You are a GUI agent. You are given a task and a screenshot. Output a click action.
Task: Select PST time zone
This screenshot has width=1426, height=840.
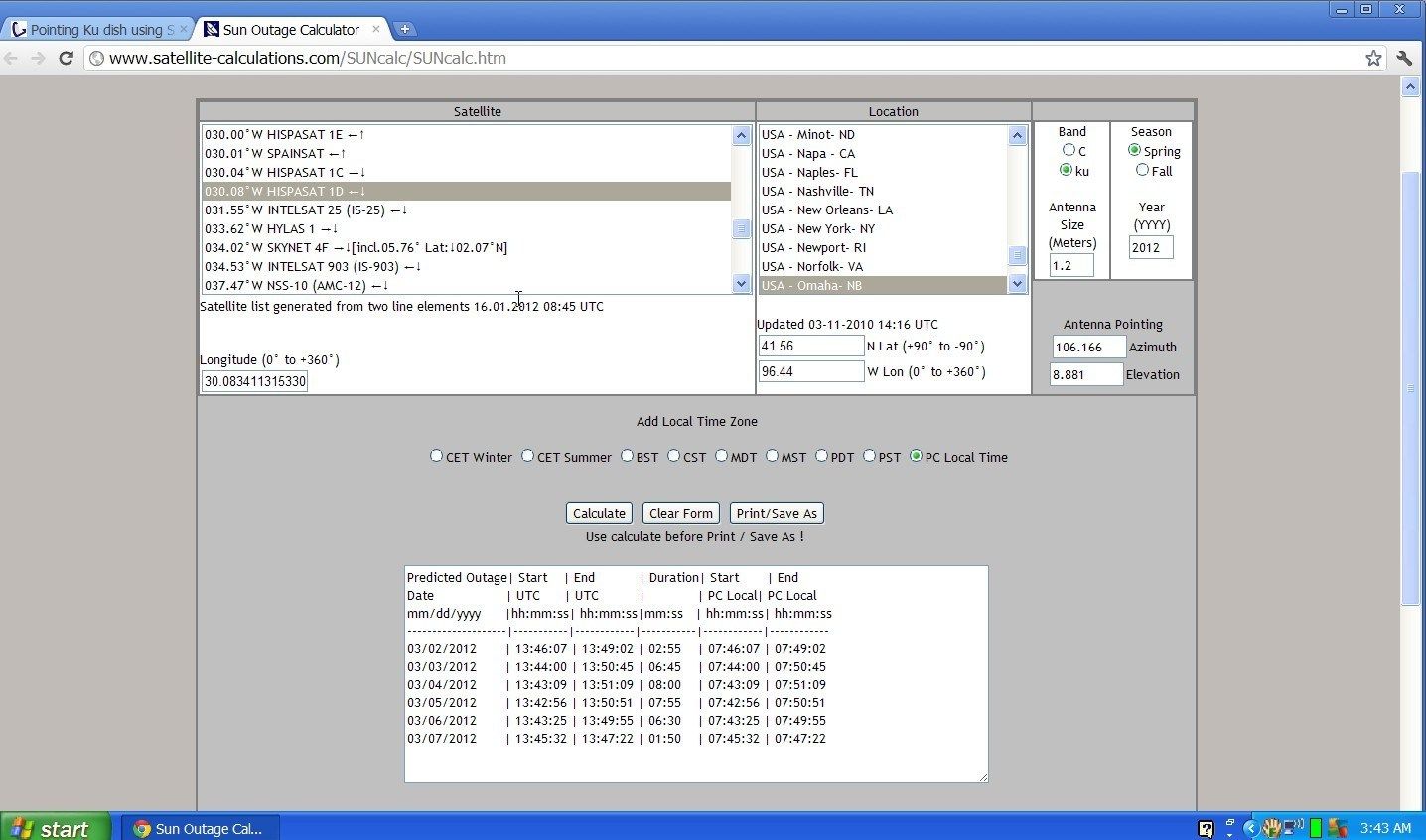869,456
